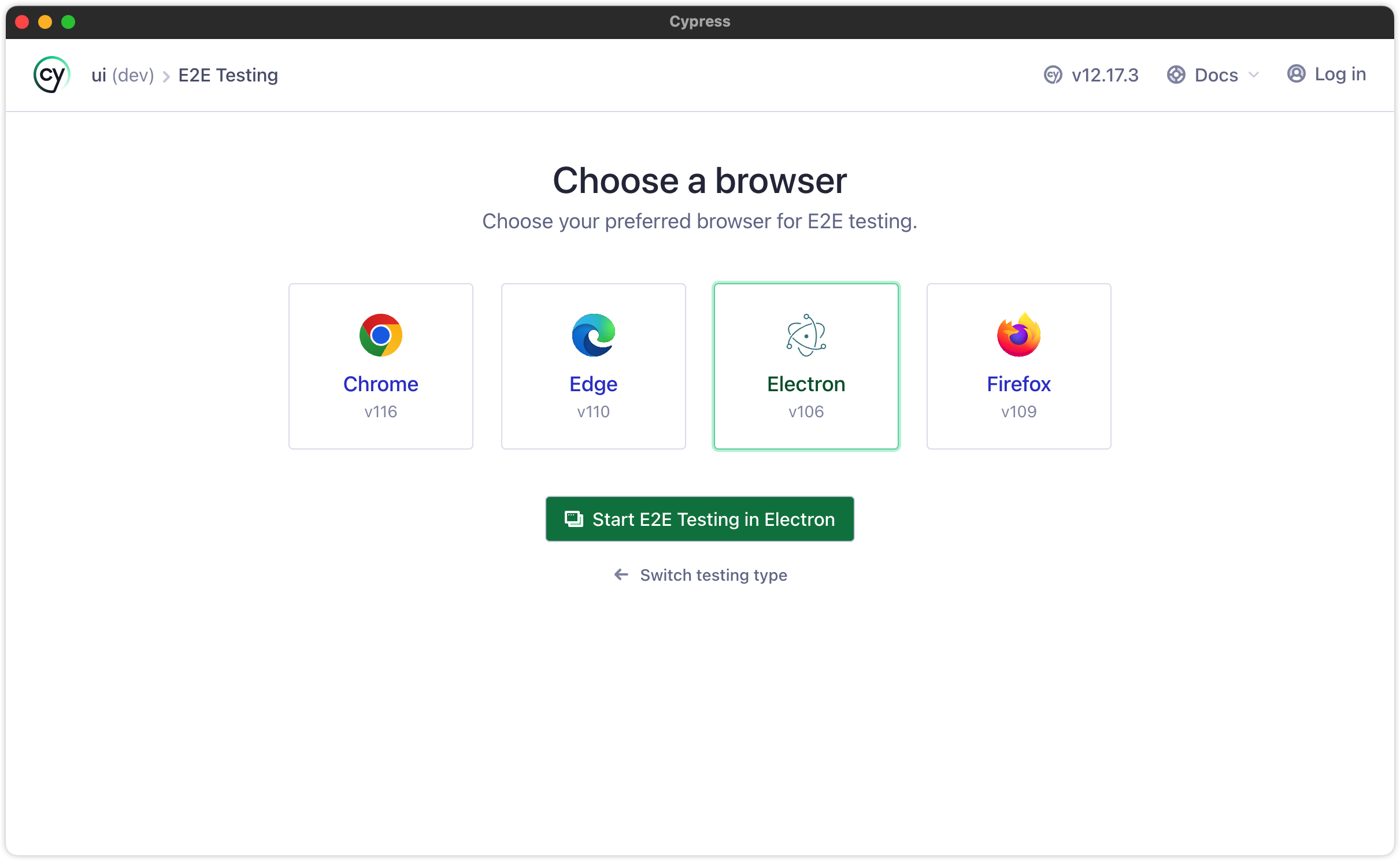Open the ui (dev) project breadcrumb

click(123, 75)
